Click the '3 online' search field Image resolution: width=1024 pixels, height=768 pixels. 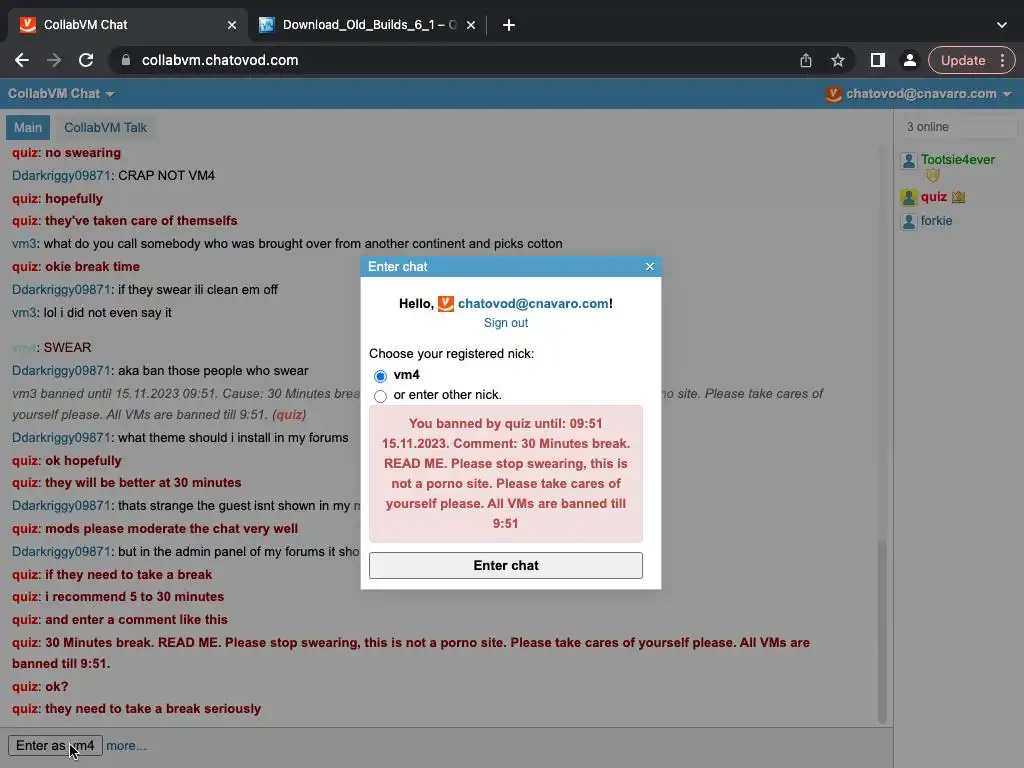pyautogui.click(x=958, y=127)
